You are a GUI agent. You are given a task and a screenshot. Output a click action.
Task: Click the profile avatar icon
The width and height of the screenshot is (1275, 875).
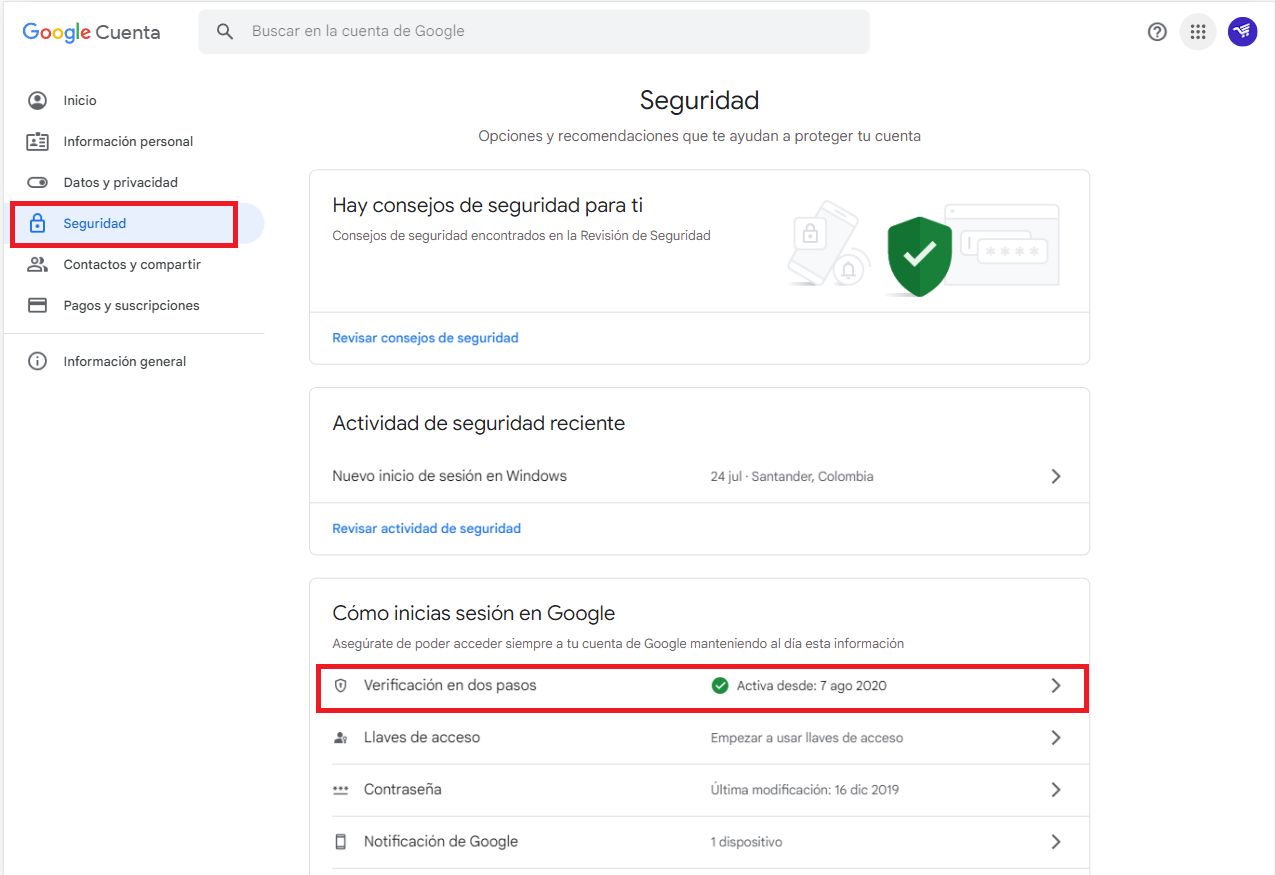(1242, 32)
